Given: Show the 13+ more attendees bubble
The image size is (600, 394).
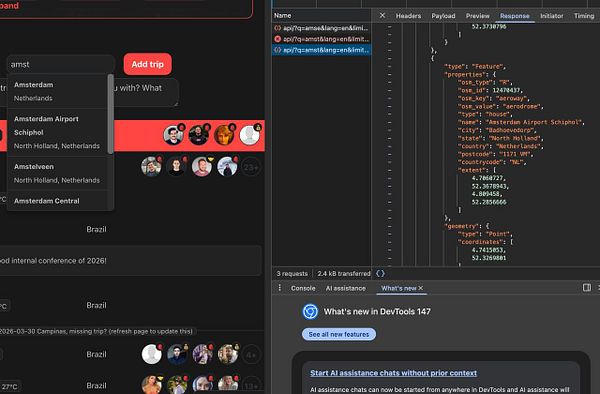Looking at the screenshot, I should pyautogui.click(x=251, y=385).
